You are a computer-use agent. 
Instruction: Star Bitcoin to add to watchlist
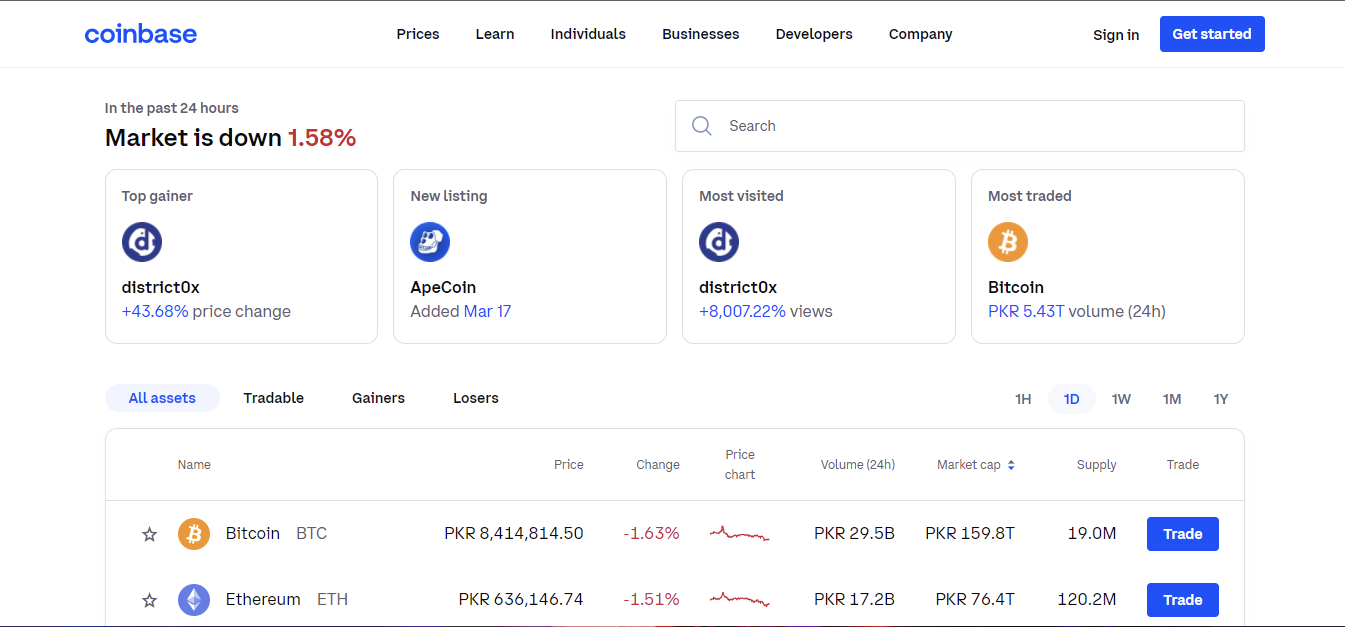pos(150,534)
